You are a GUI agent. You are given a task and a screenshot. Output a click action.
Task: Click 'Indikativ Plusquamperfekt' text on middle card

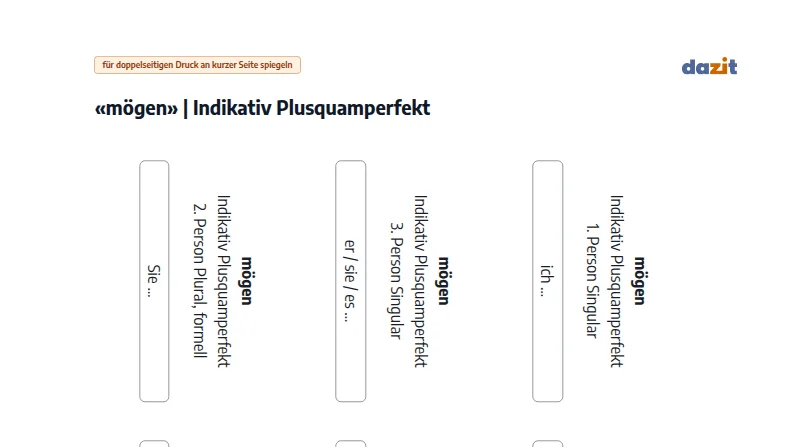tap(421, 281)
